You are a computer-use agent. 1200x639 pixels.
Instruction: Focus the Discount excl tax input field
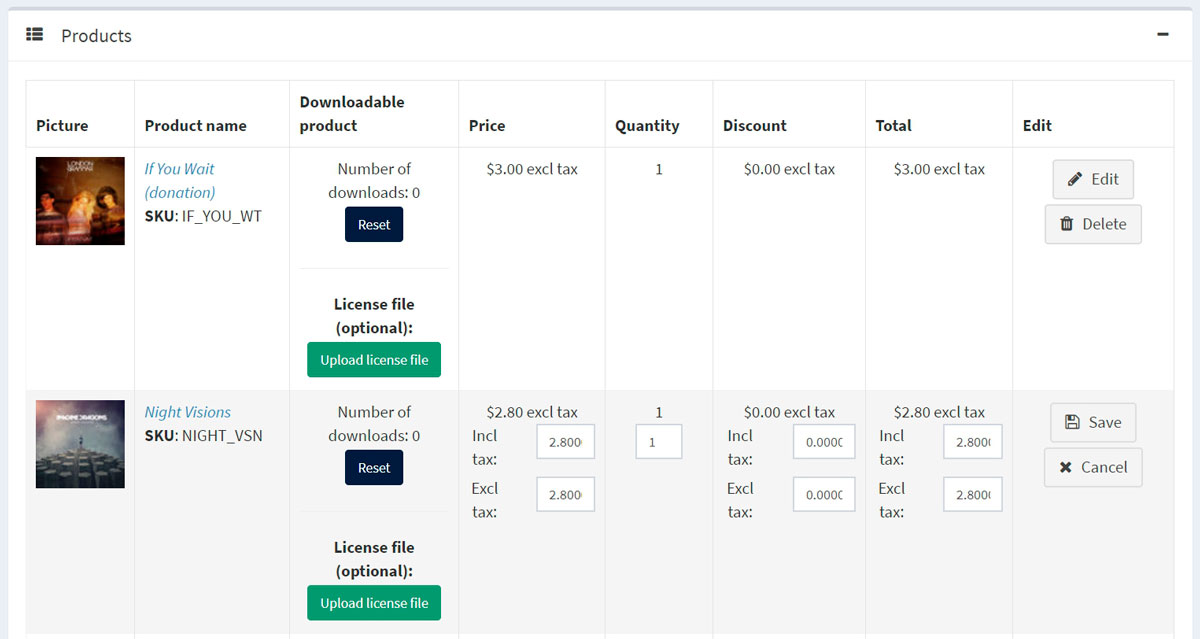(x=824, y=495)
